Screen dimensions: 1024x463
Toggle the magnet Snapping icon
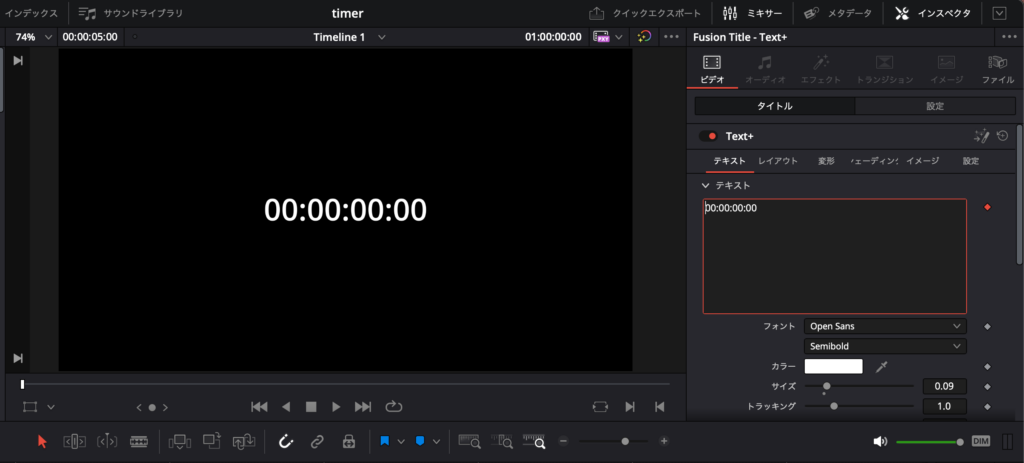[x=285, y=441]
